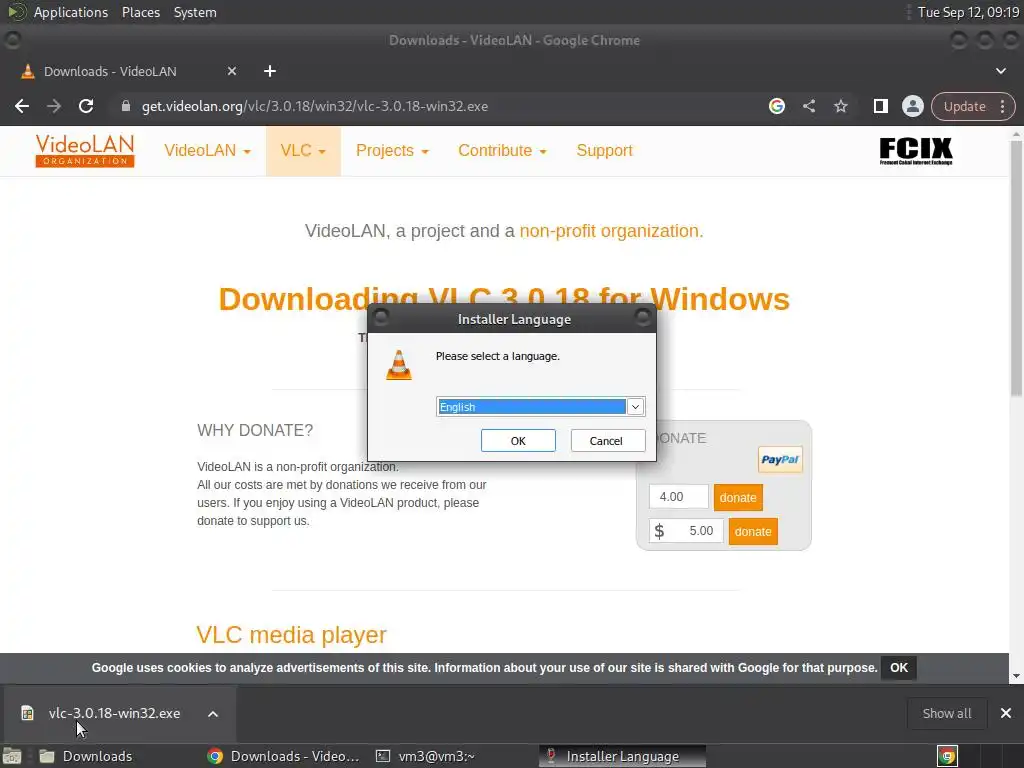1024x768 pixels.
Task: Click vlc-3.0.18-win32.exe file icon in download bar
Action: [x=27, y=713]
